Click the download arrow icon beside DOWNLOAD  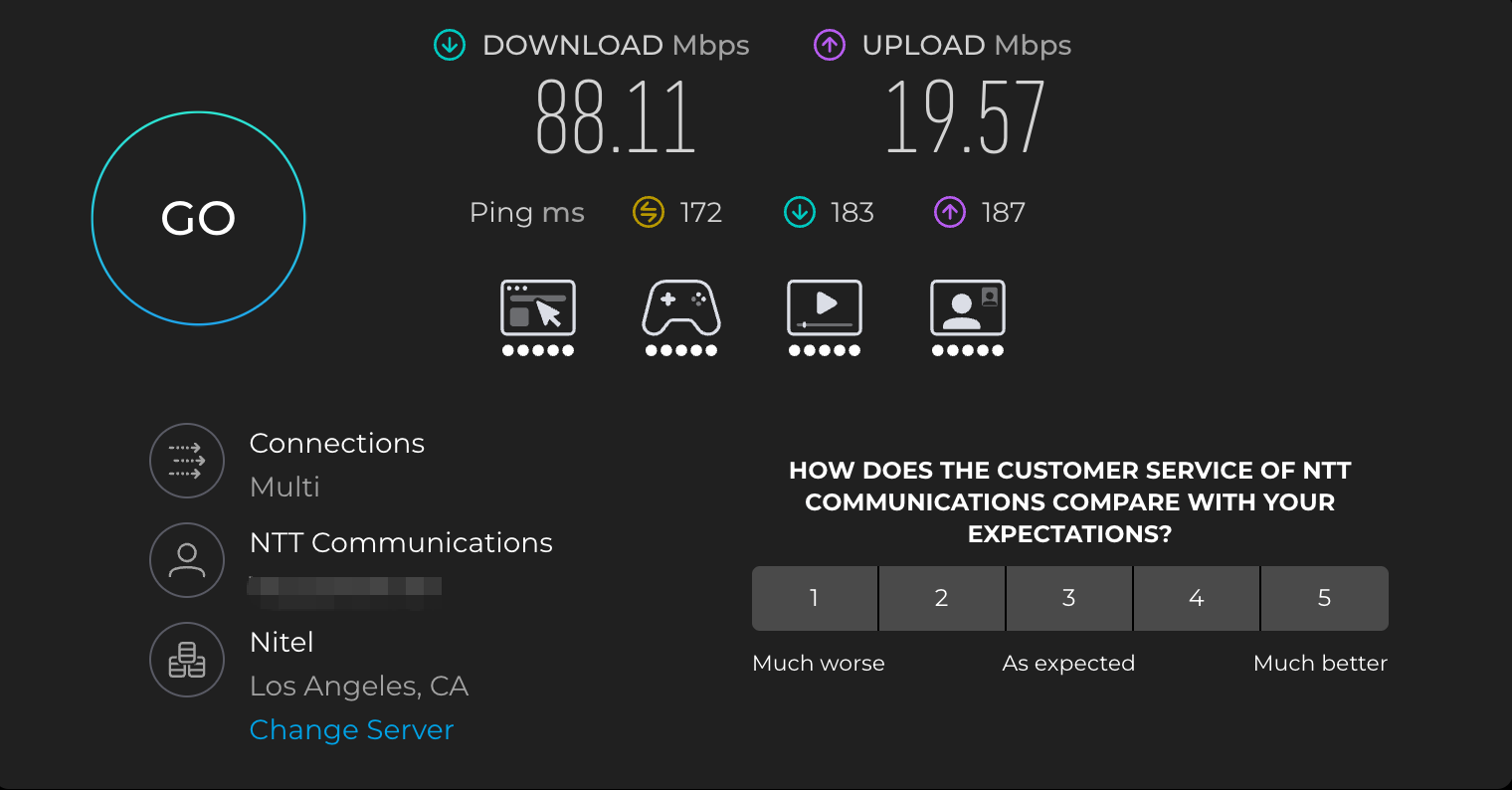click(450, 45)
